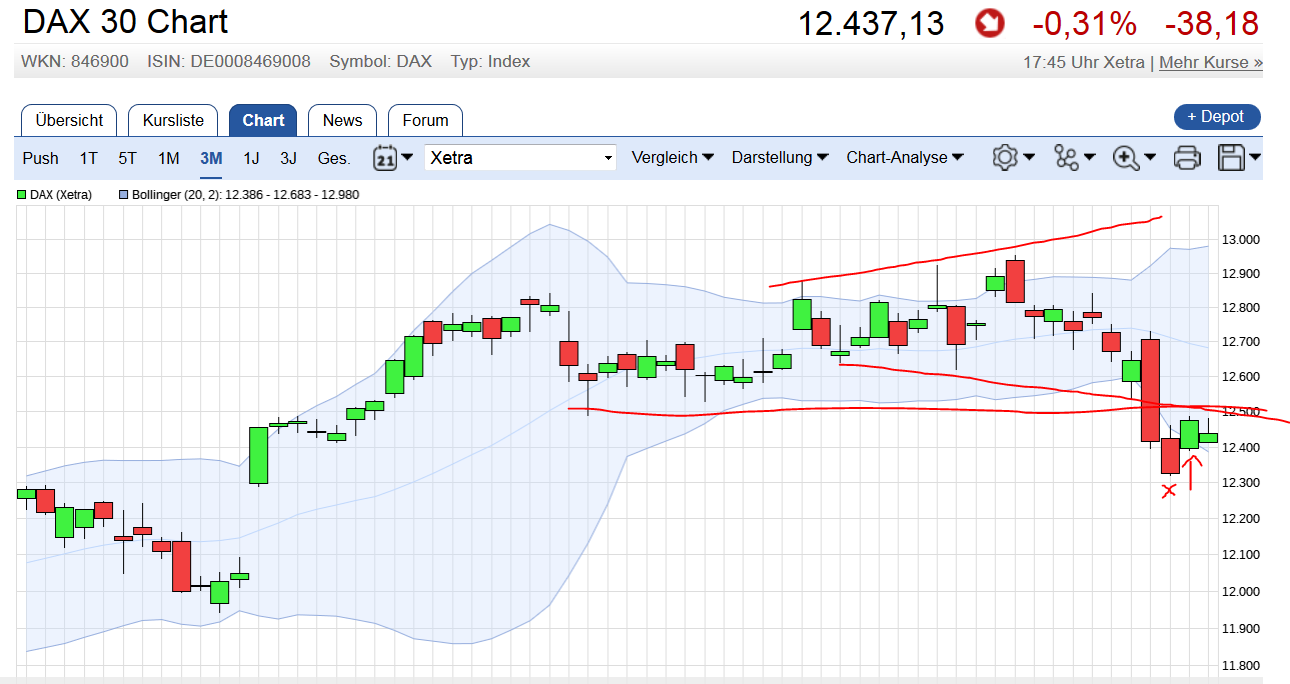This screenshot has width=1290, height=684.
Task: Open the chart drawing tools menu
Action: point(1075,158)
